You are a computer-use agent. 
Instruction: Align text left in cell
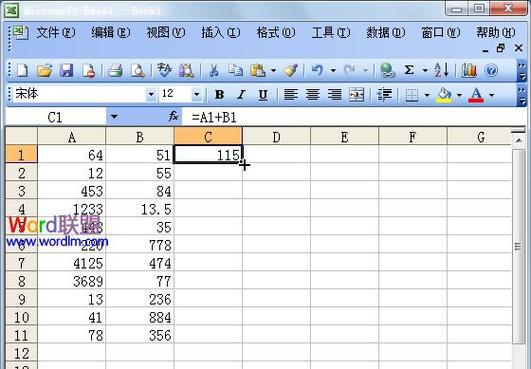click(291, 94)
